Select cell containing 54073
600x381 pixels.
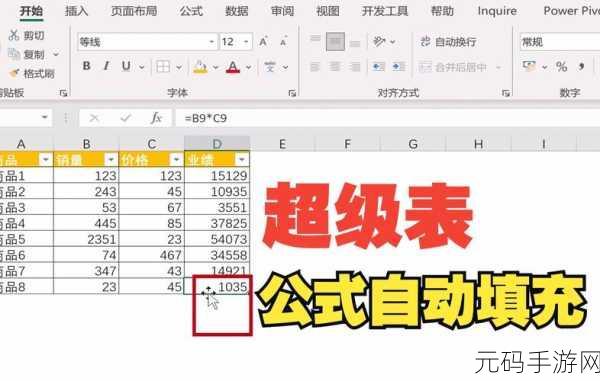[x=217, y=239]
